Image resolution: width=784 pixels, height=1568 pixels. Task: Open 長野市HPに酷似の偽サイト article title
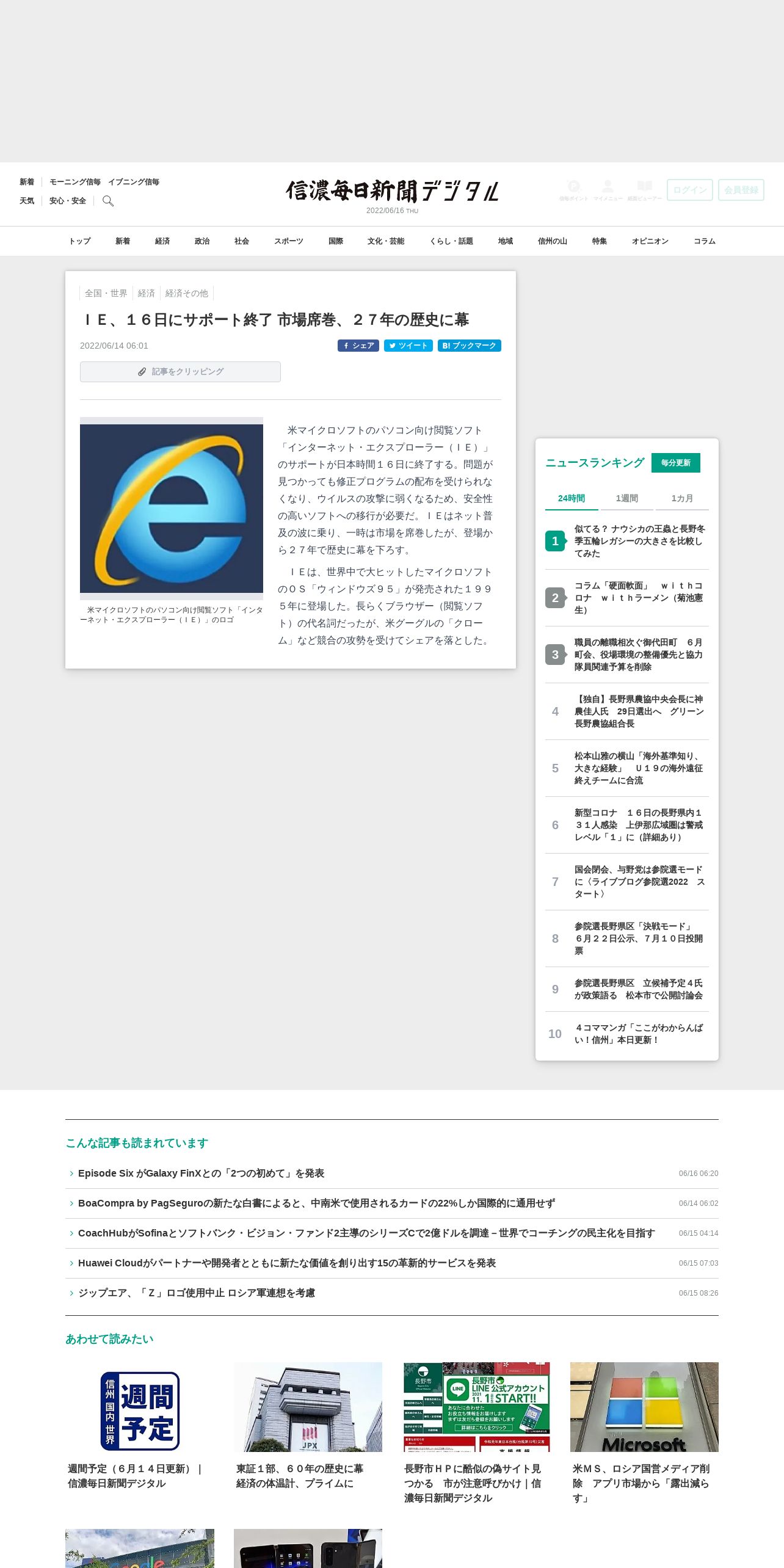tap(473, 1484)
